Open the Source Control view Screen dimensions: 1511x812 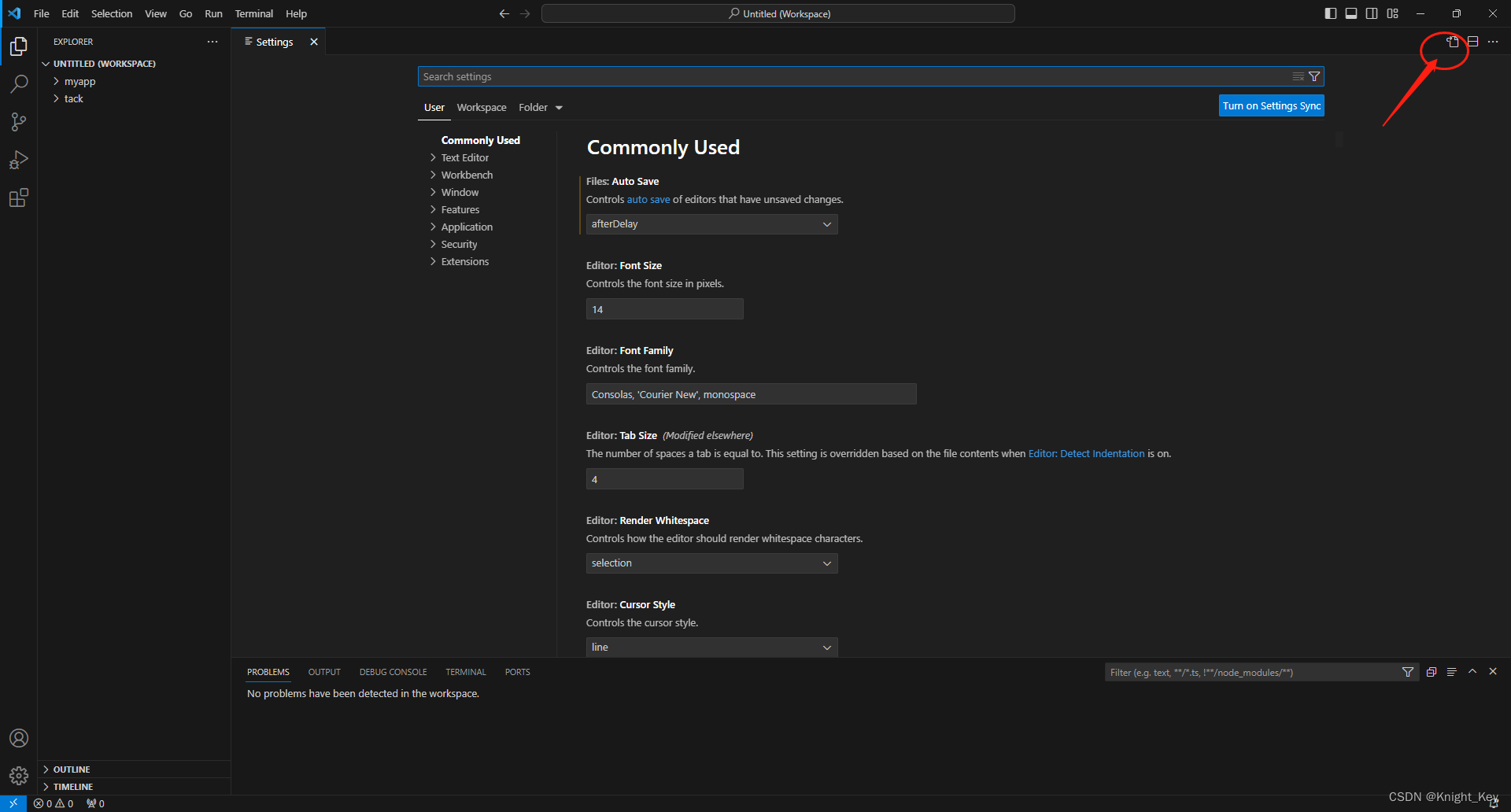[19, 122]
